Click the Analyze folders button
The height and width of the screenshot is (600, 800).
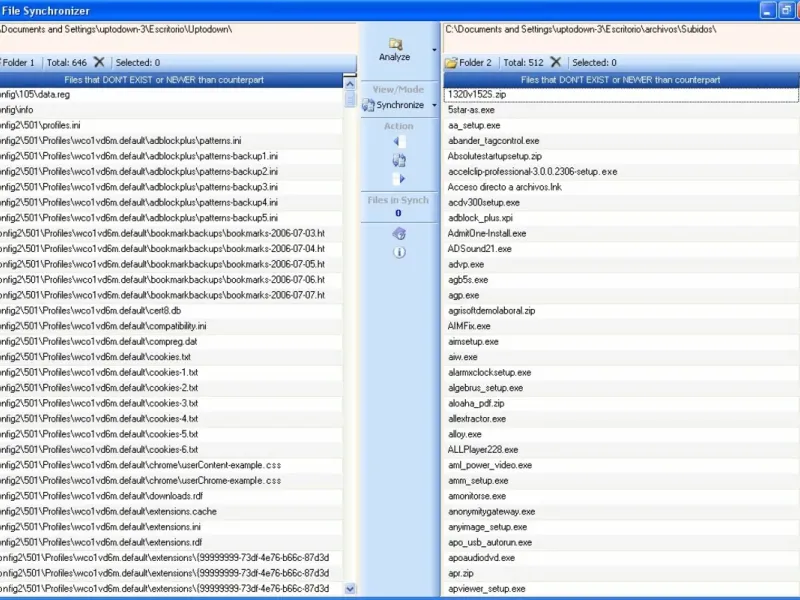[x=394, y=50]
